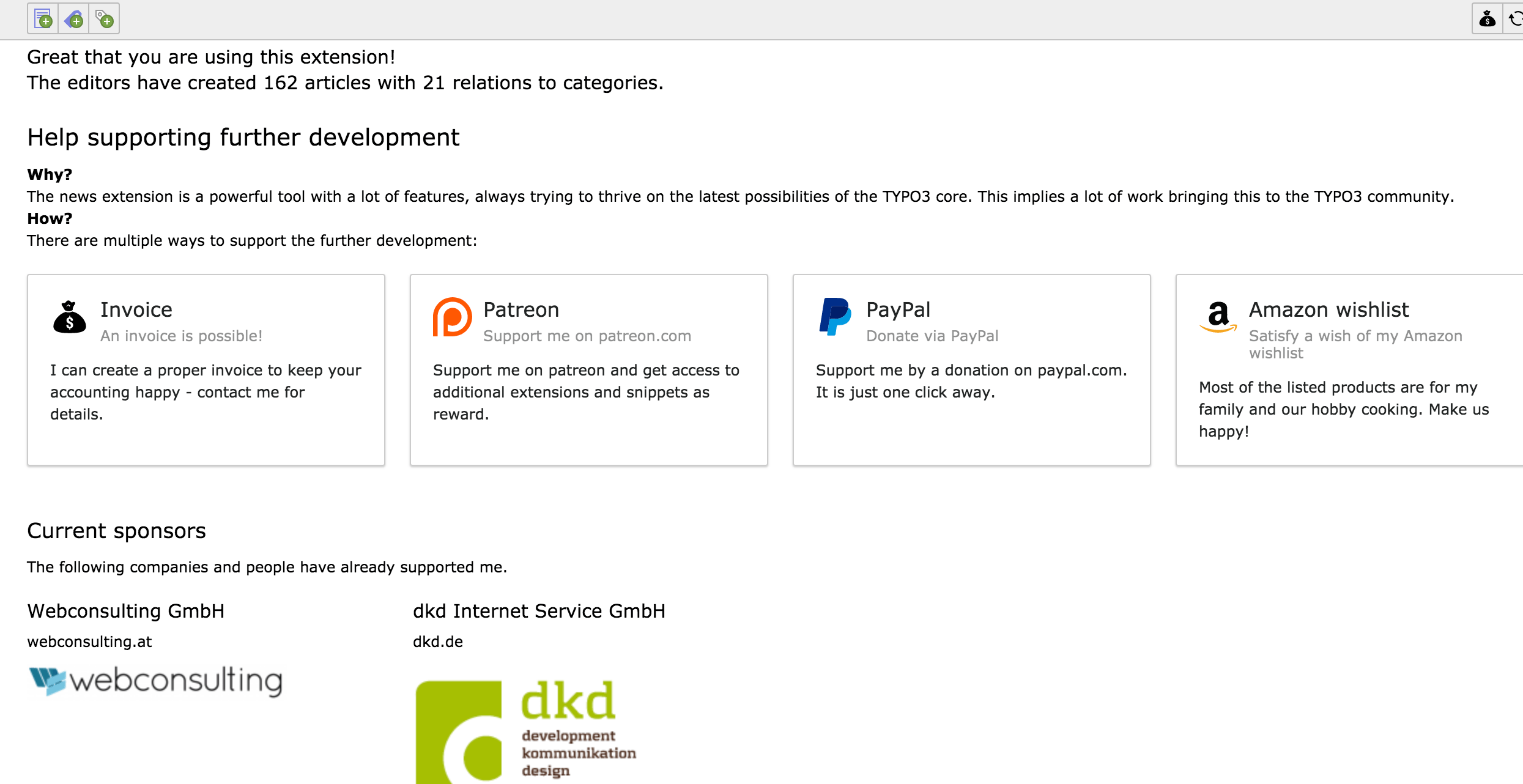
Task: Visit the dkd.de sponsor link
Action: click(x=438, y=642)
